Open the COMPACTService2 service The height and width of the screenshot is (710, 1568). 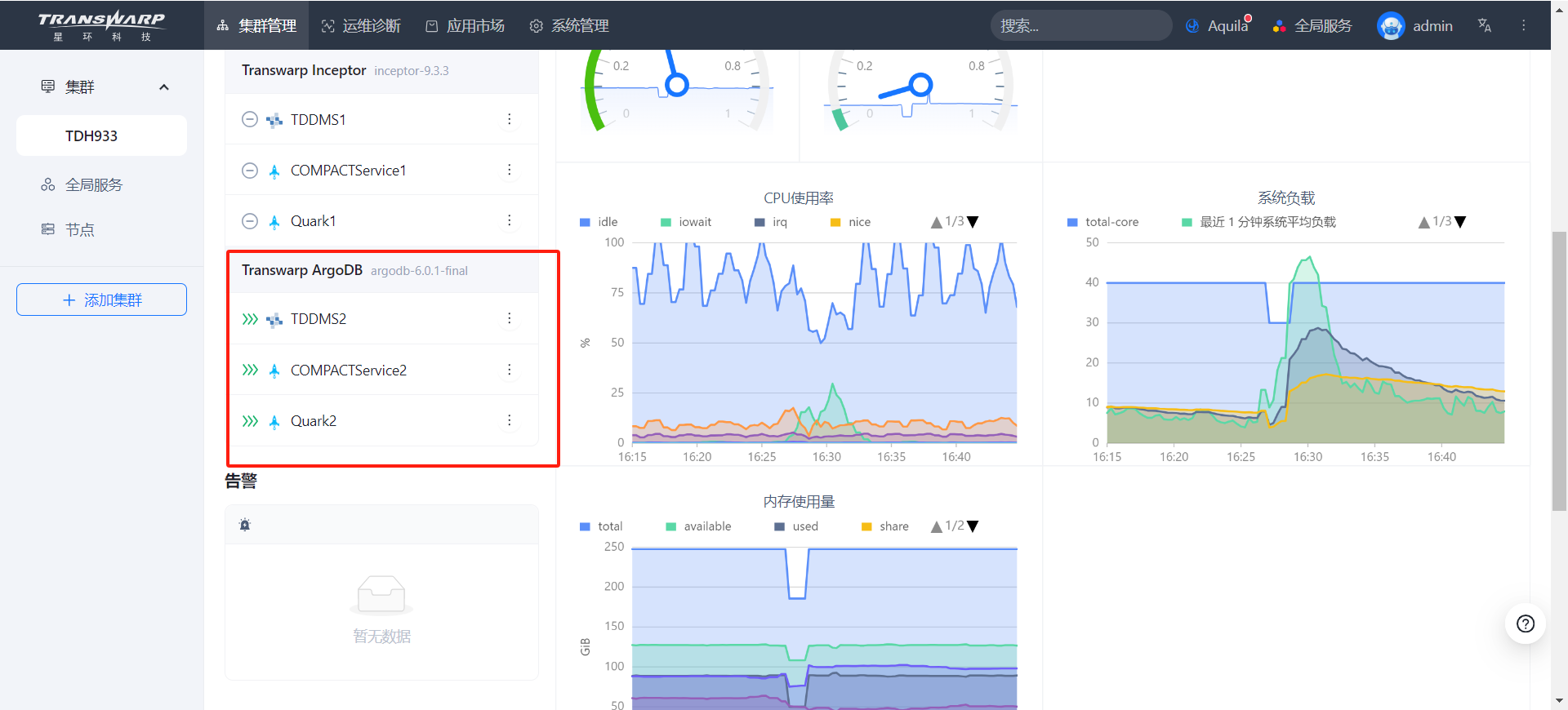click(348, 370)
